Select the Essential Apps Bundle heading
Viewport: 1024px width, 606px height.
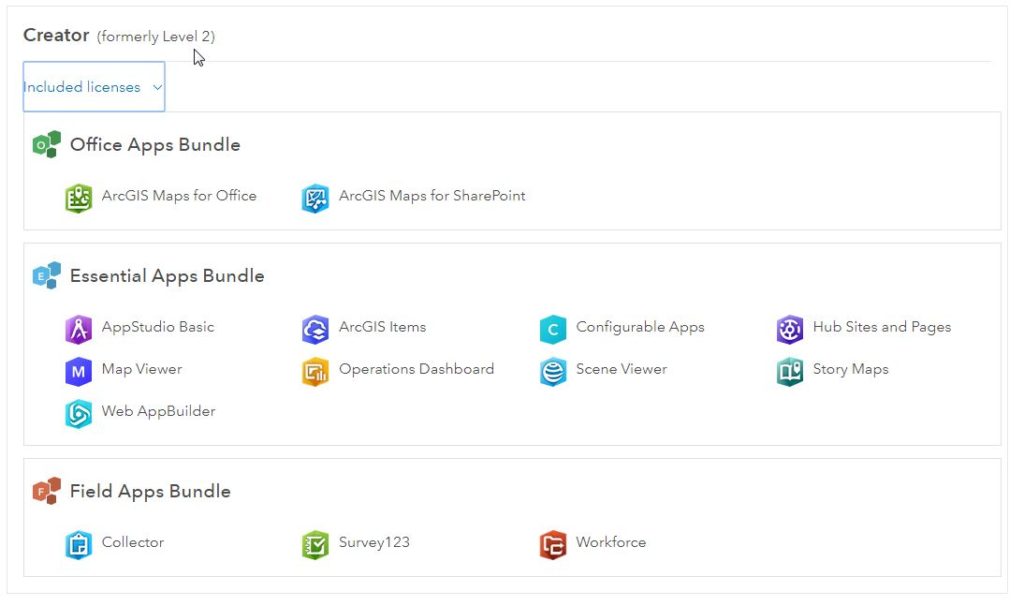[x=167, y=276]
